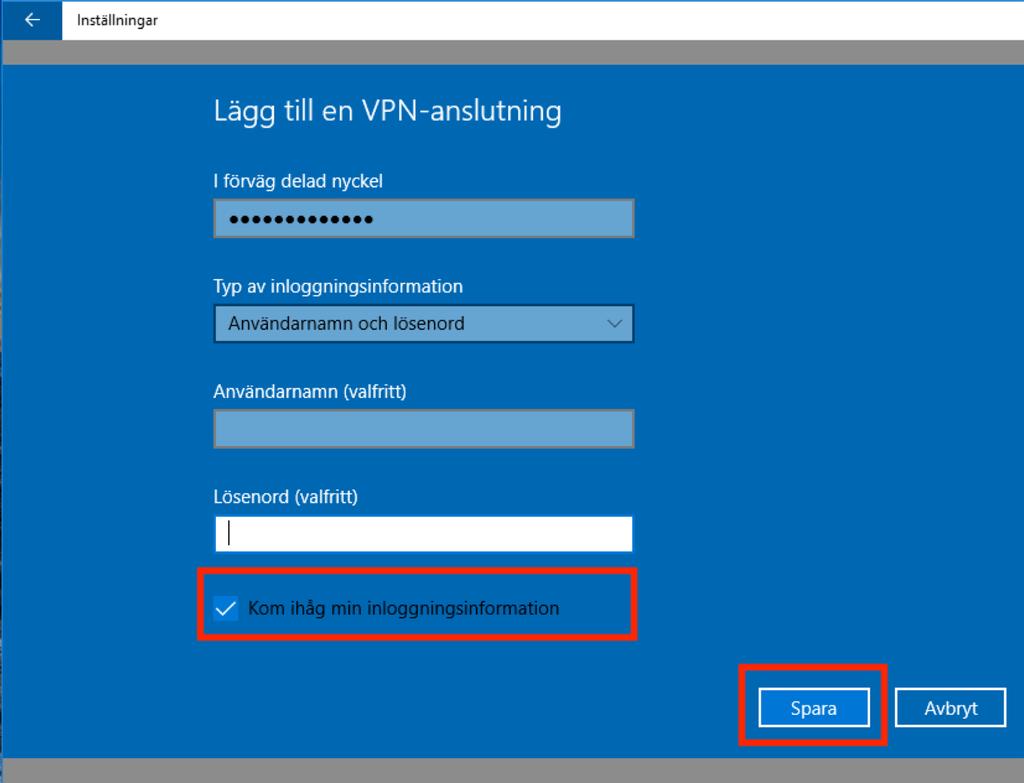Toggle Kom ihåg min inloggningsinformation checkbox
This screenshot has height=783, width=1024.
226,609
